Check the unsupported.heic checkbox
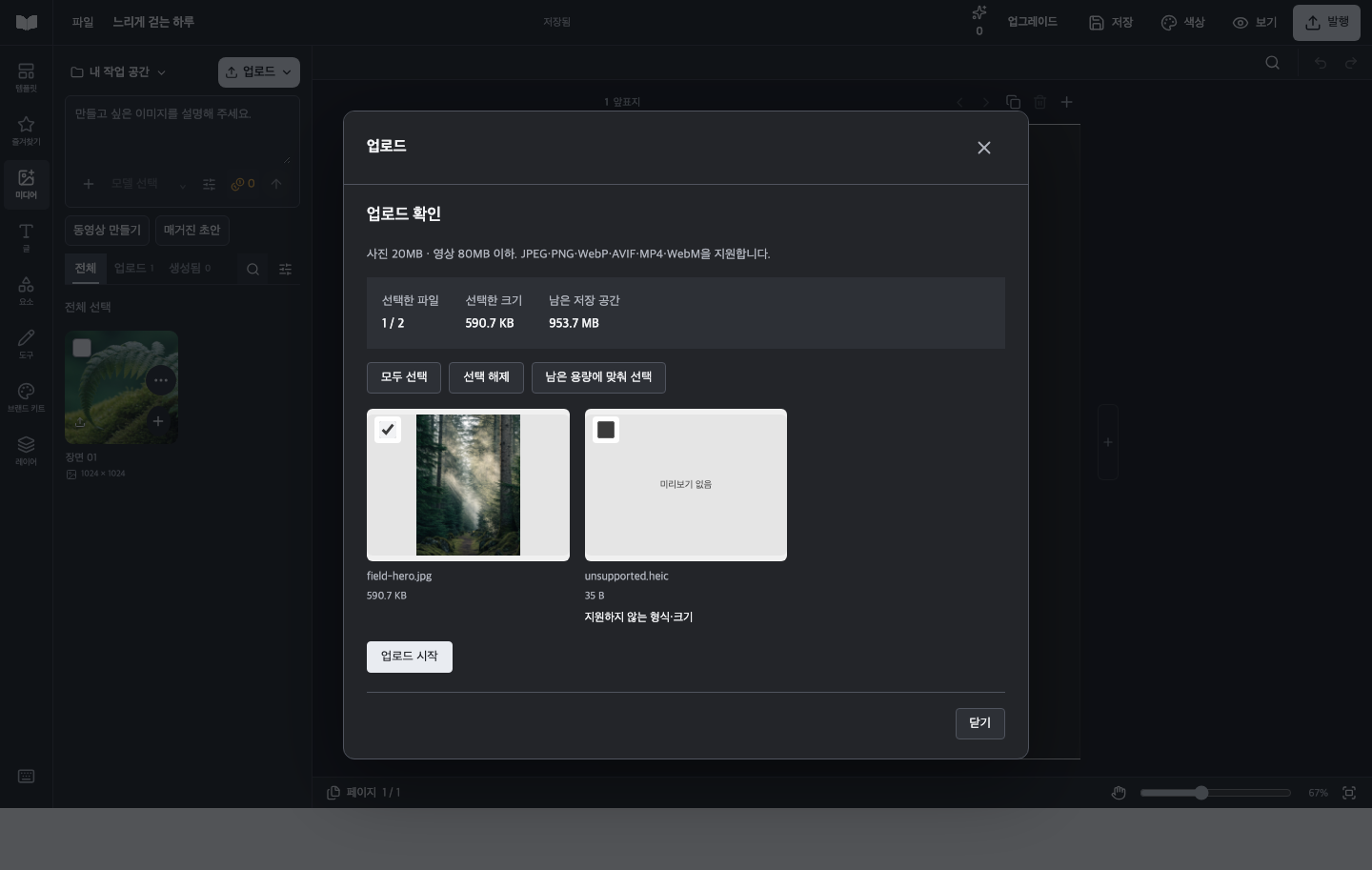 pos(606,430)
